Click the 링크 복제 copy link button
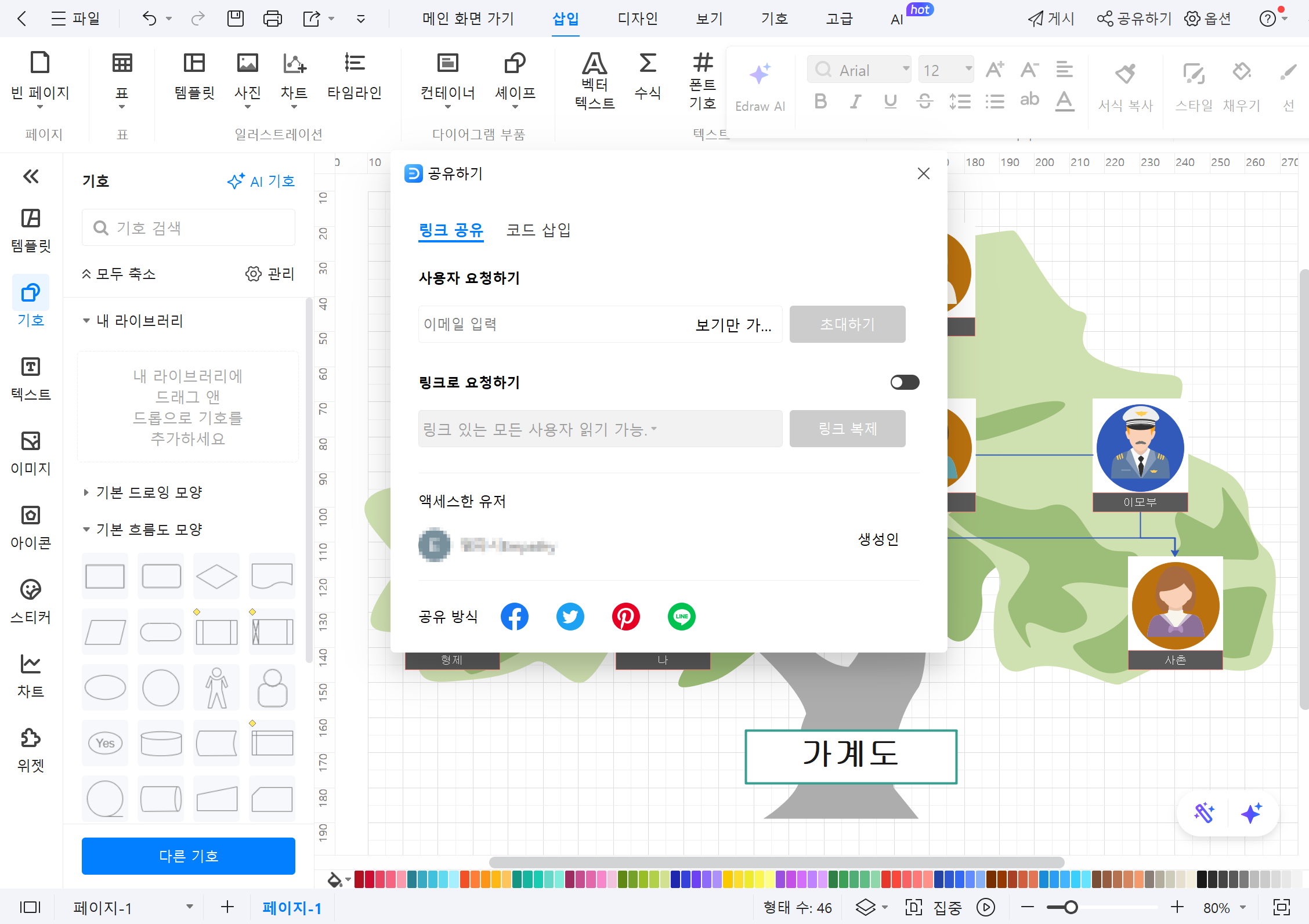The width and height of the screenshot is (1309, 924). (847, 429)
